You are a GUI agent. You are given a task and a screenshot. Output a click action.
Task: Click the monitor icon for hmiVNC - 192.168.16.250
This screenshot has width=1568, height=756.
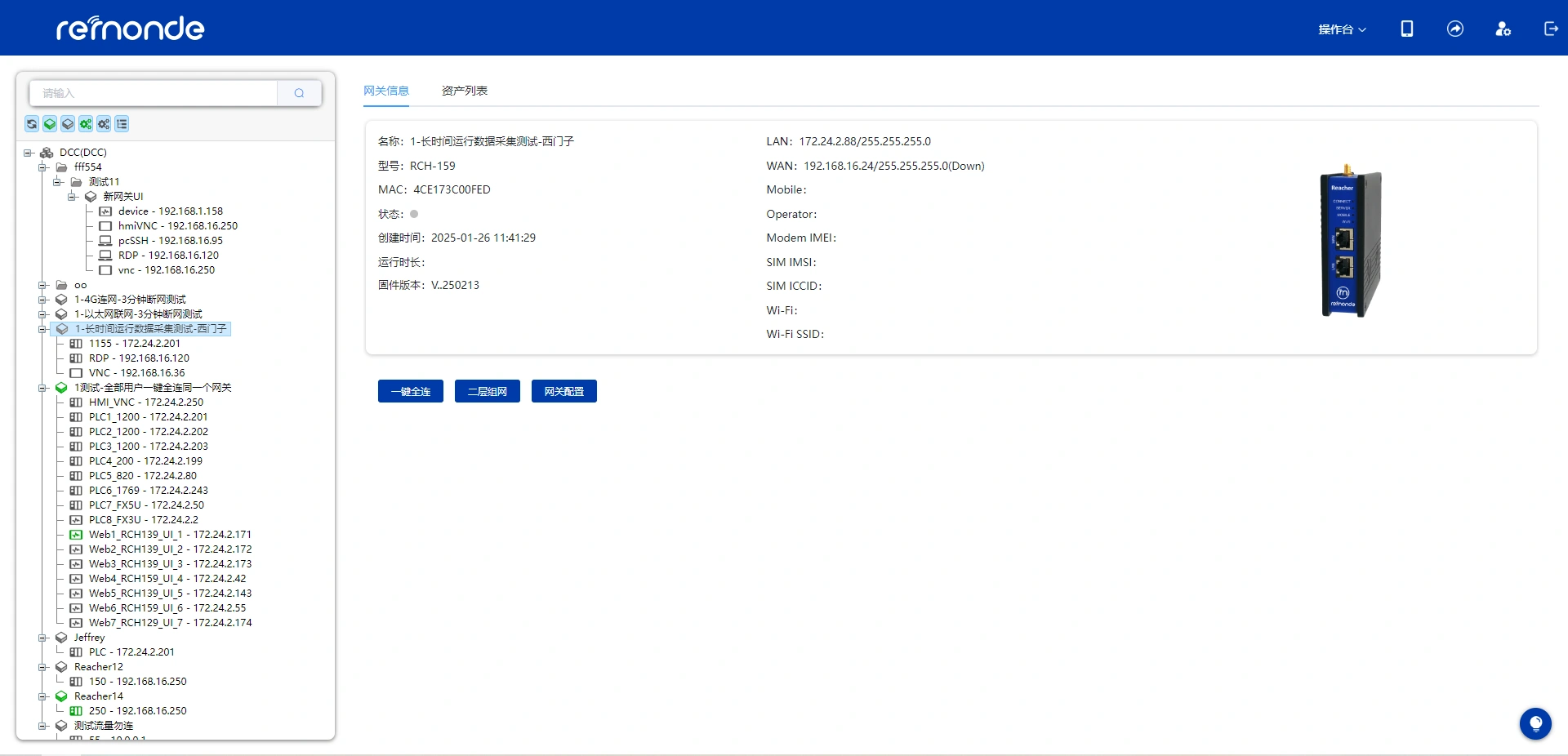pyautogui.click(x=105, y=226)
